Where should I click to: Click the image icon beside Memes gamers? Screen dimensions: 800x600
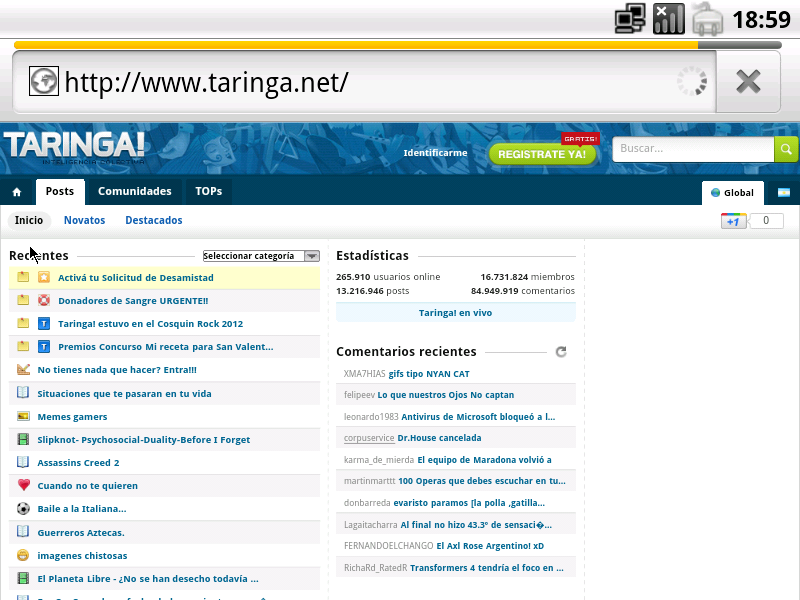[x=23, y=416]
